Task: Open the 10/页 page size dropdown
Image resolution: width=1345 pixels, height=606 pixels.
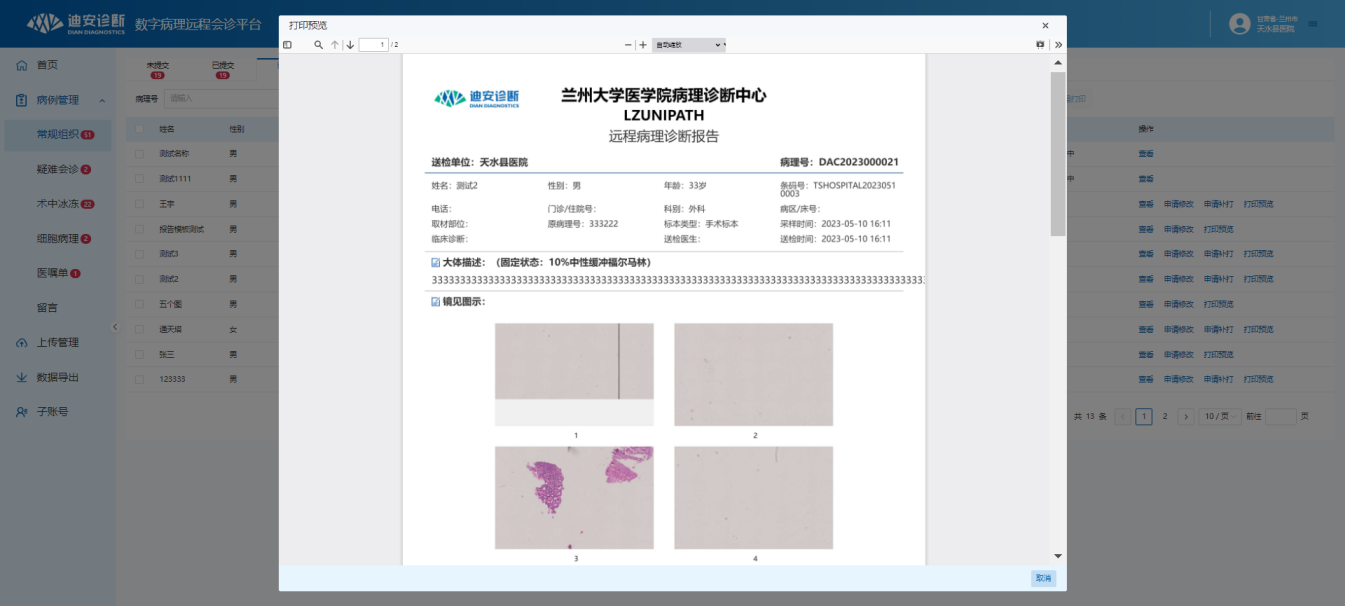Action: (x=1220, y=416)
